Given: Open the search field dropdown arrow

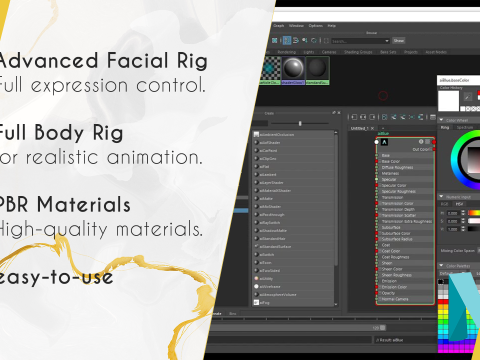Looking at the screenshot, I should pos(387,41).
